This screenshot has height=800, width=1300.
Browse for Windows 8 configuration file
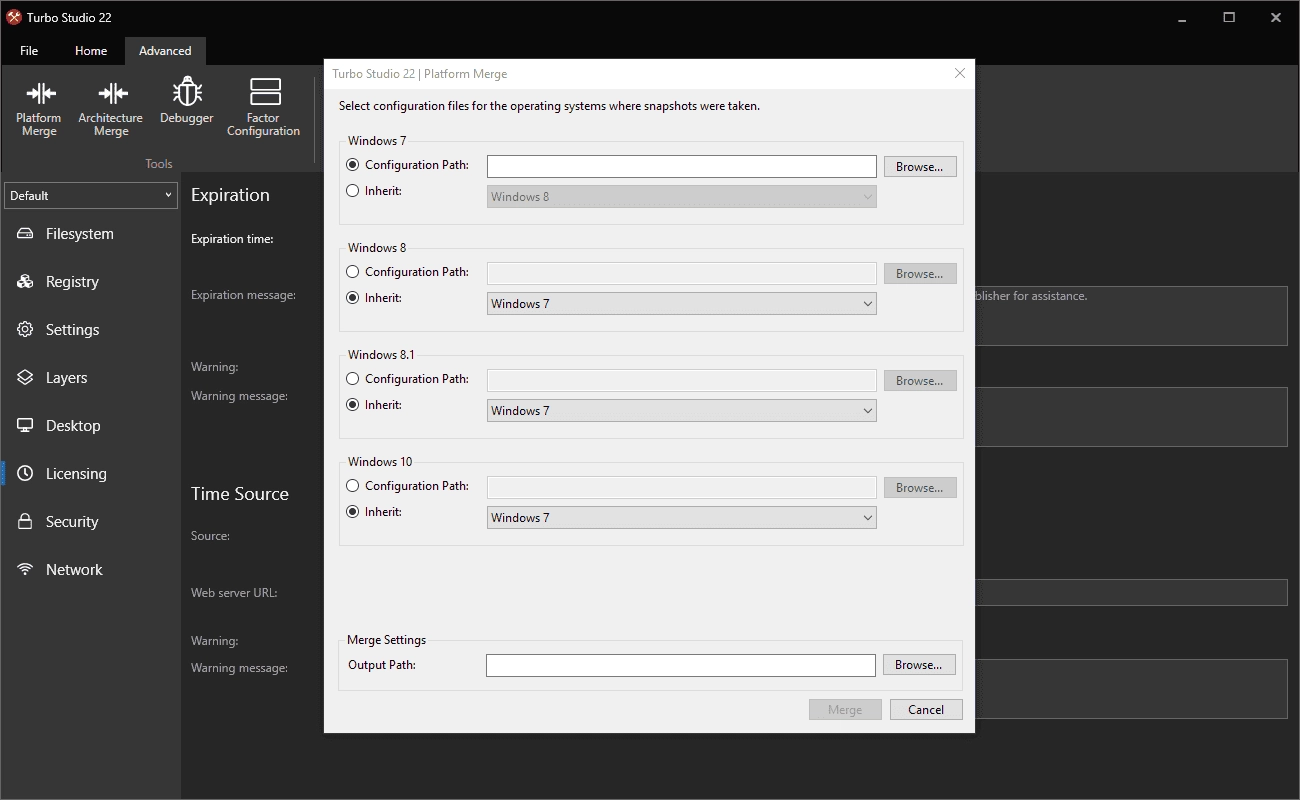tap(920, 274)
